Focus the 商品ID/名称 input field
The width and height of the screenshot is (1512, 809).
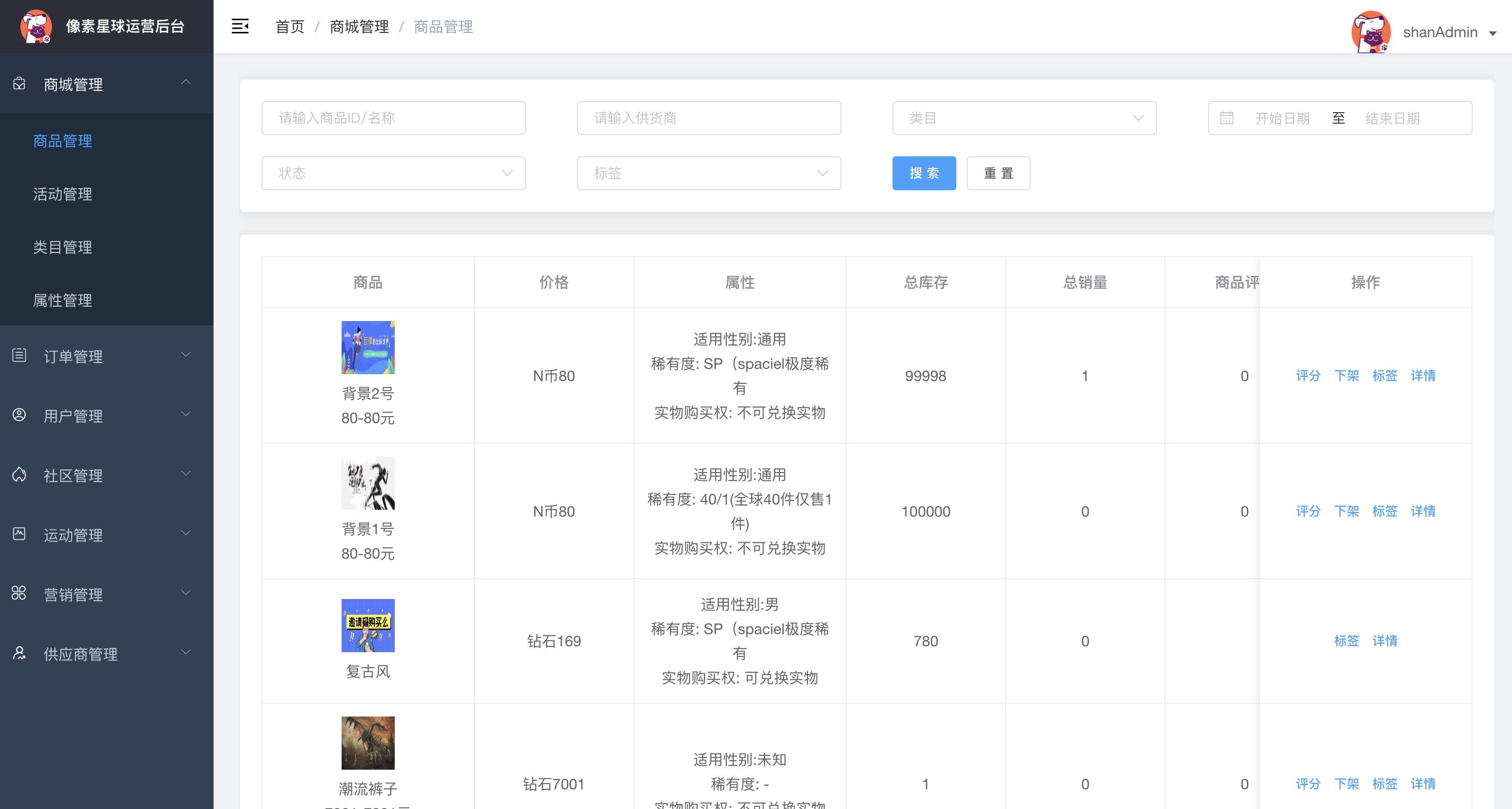coord(393,118)
